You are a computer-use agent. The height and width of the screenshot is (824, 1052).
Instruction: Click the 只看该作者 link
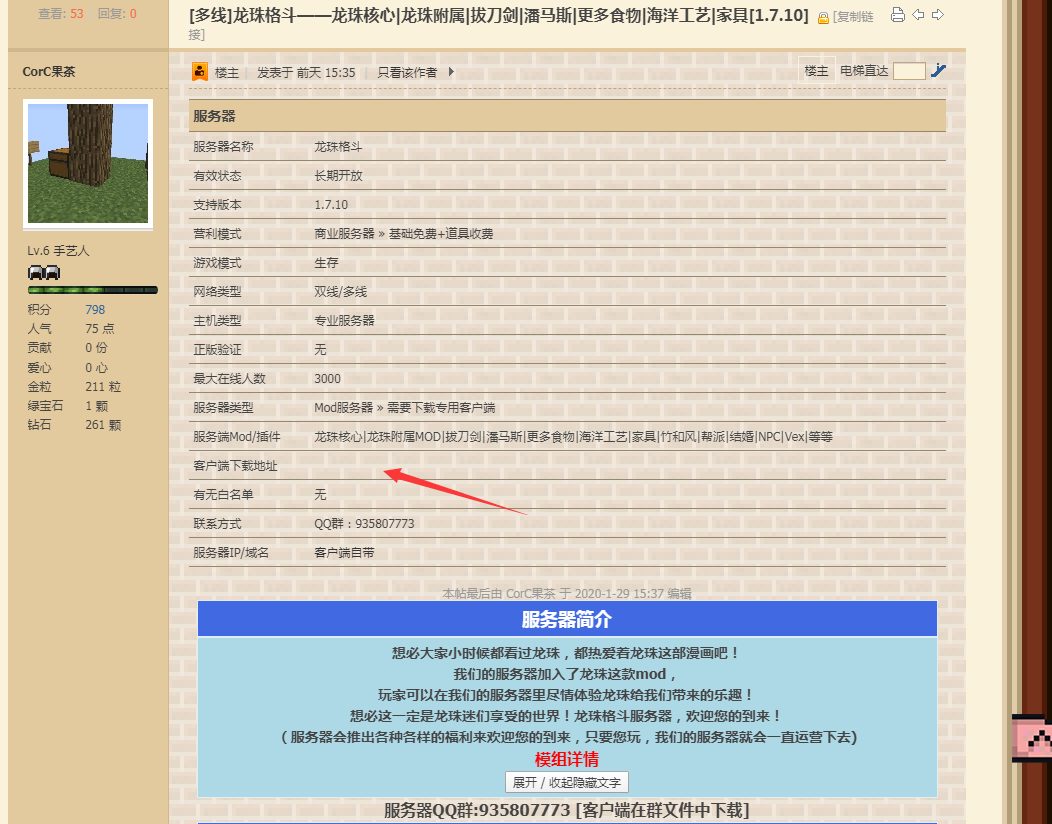tap(407, 72)
